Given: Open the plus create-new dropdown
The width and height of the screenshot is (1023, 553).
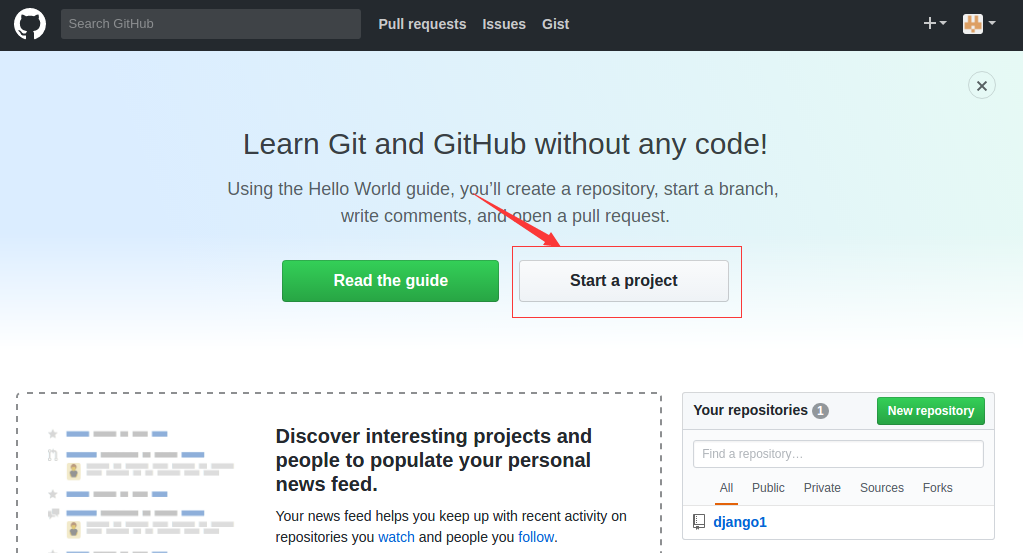Looking at the screenshot, I should click(934, 24).
